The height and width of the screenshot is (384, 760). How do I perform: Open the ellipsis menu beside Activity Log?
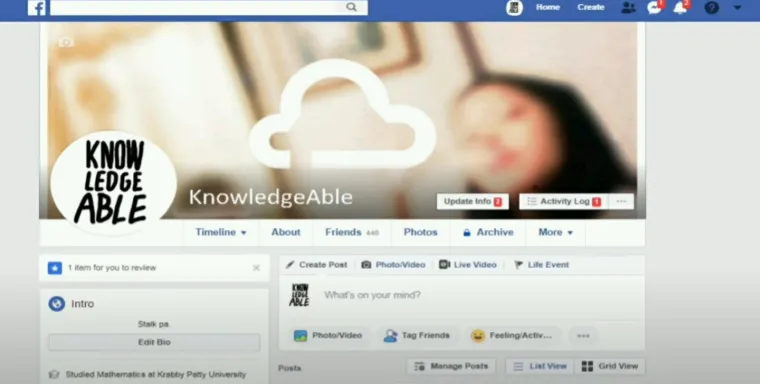point(621,202)
